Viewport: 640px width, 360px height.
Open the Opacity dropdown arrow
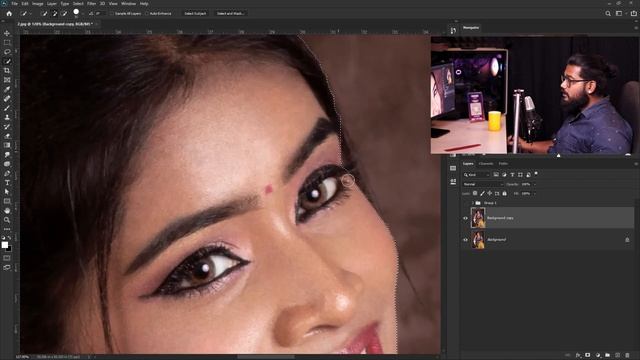tap(534, 184)
